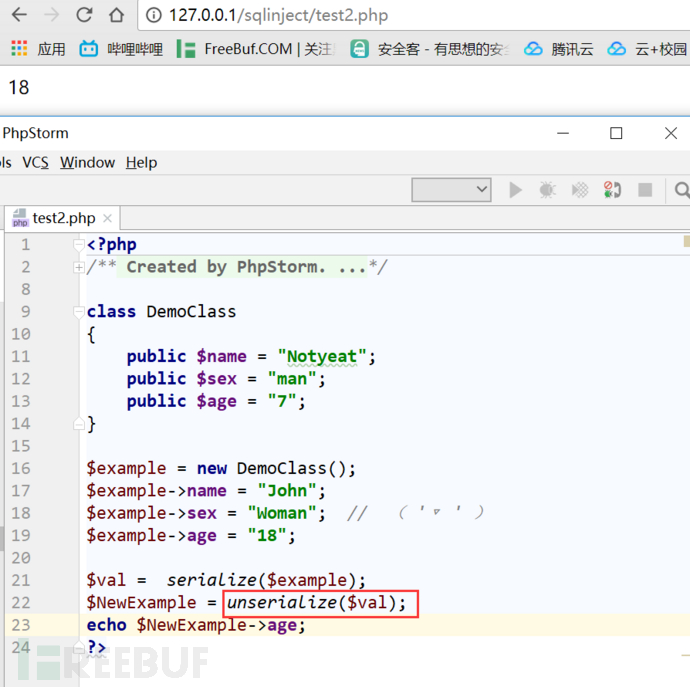Collapse the PHP opening tag fold on line 1
The image size is (690, 687).
coord(79,245)
